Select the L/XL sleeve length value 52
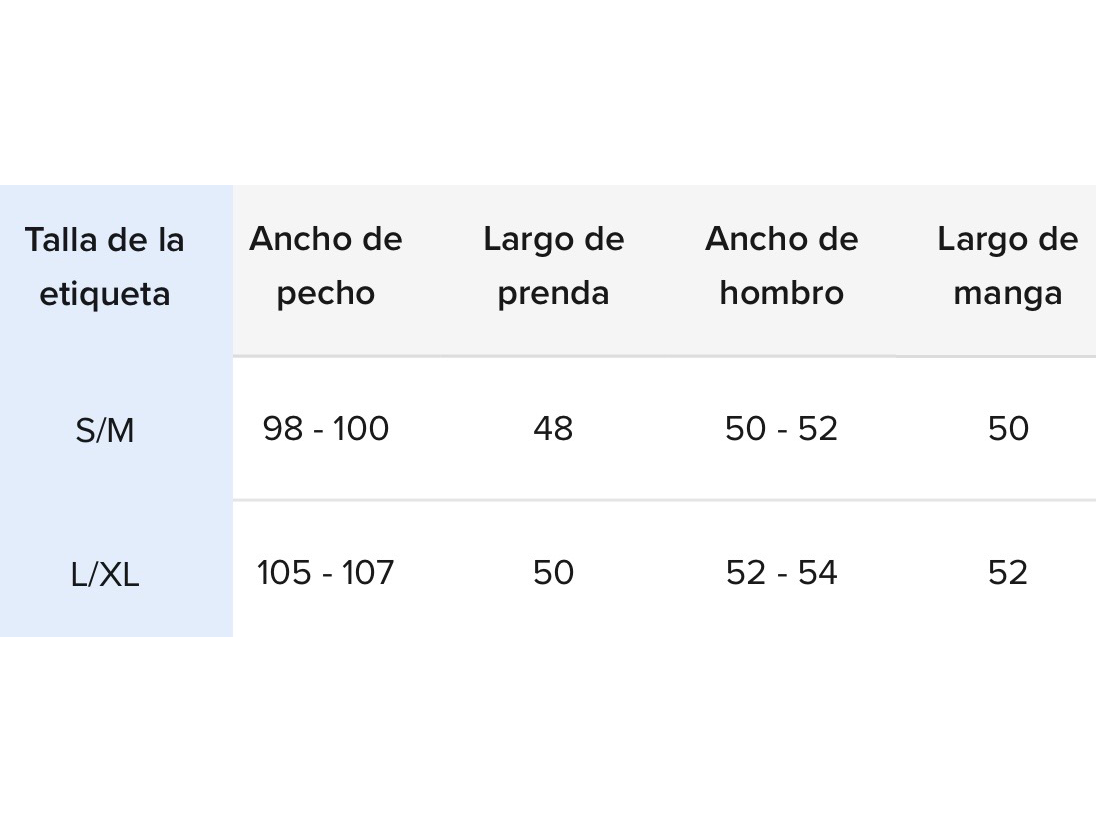This screenshot has width=1096, height=822. (1008, 573)
